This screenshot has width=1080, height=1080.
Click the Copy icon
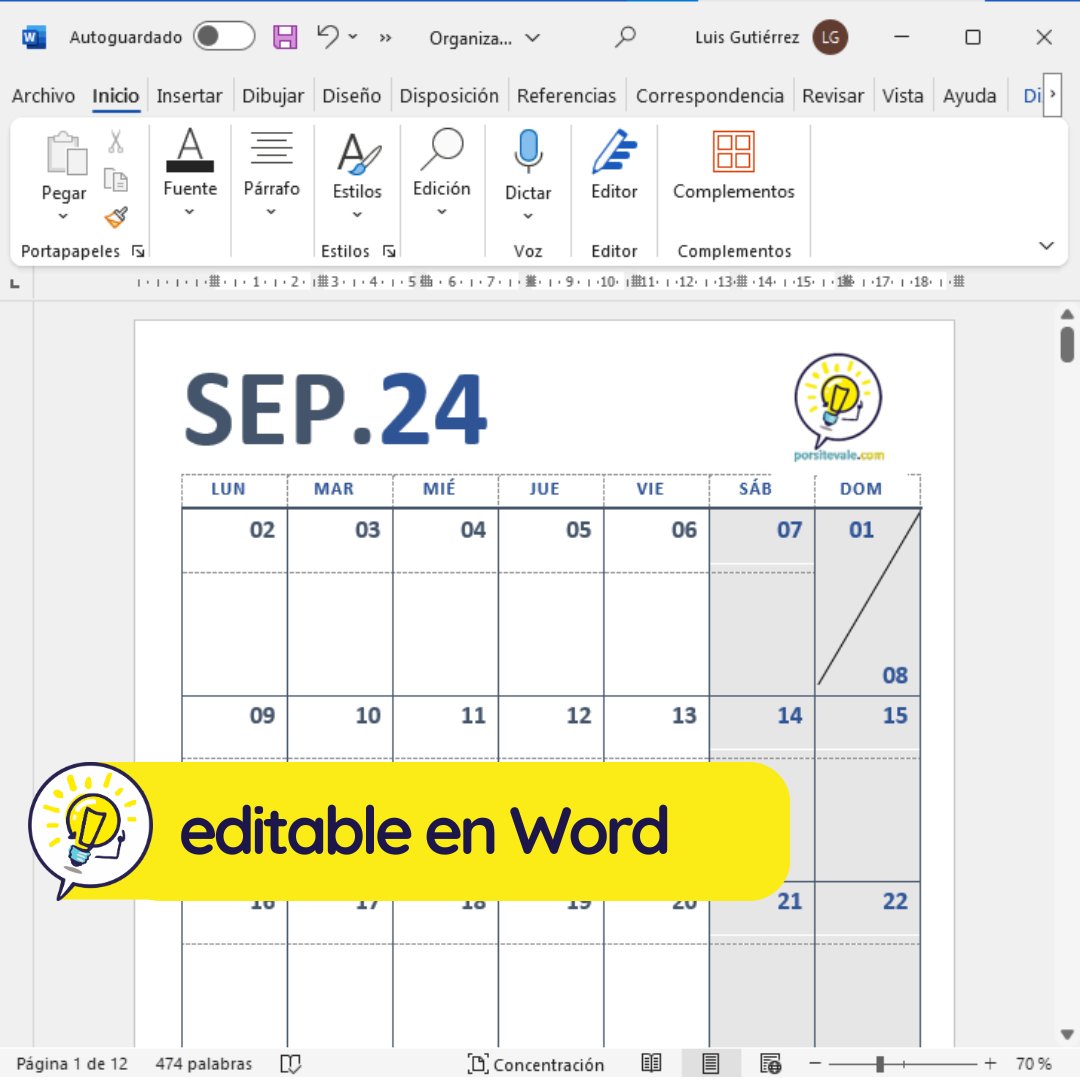tap(116, 180)
